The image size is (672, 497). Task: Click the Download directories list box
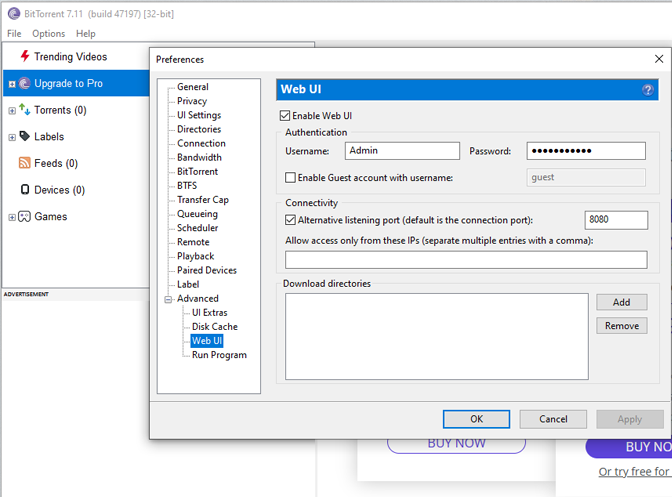[x=437, y=336]
